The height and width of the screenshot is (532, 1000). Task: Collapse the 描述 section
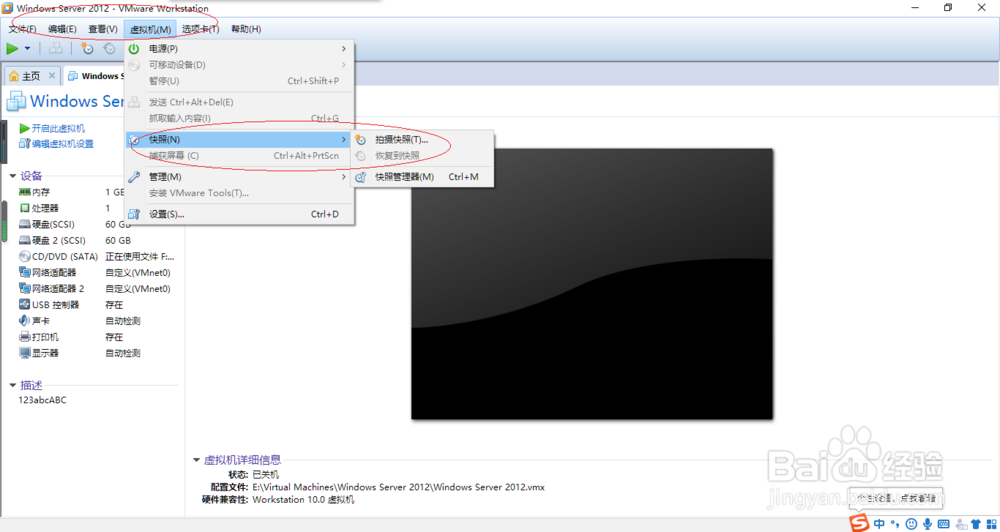click(13, 385)
